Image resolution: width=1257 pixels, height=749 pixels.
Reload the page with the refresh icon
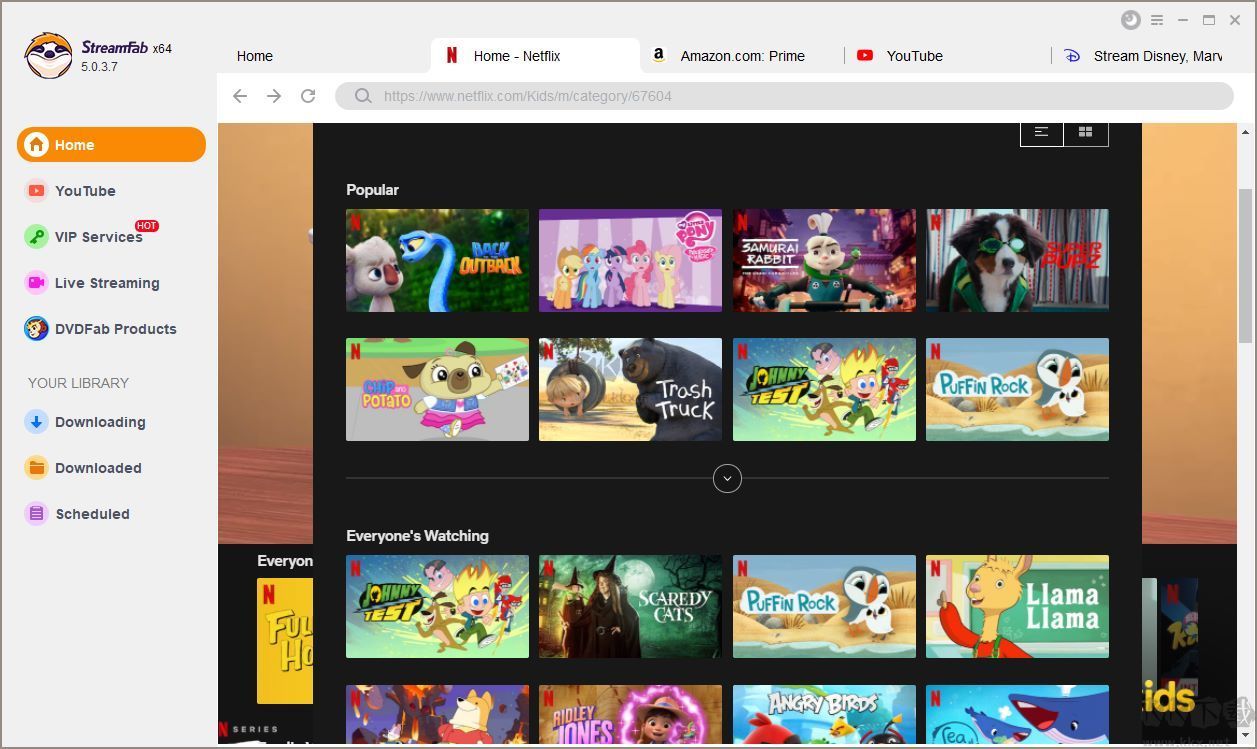(x=308, y=96)
